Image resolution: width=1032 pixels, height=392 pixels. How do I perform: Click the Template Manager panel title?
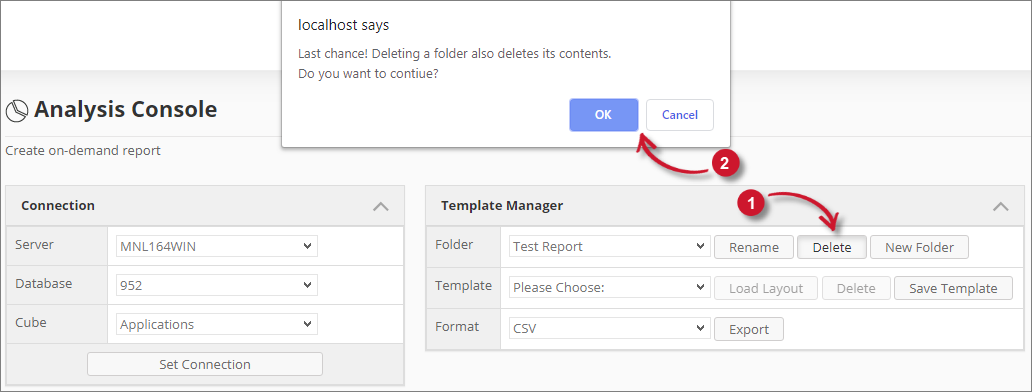click(x=502, y=205)
